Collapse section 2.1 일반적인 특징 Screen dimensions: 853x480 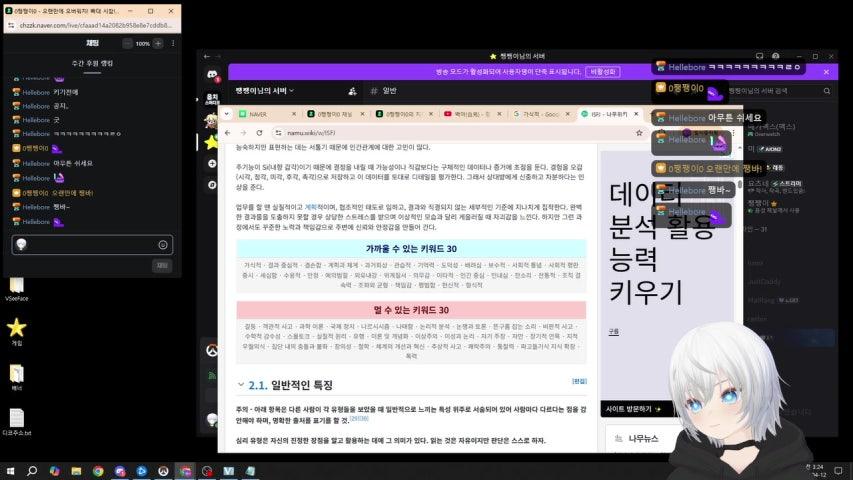[241, 385]
